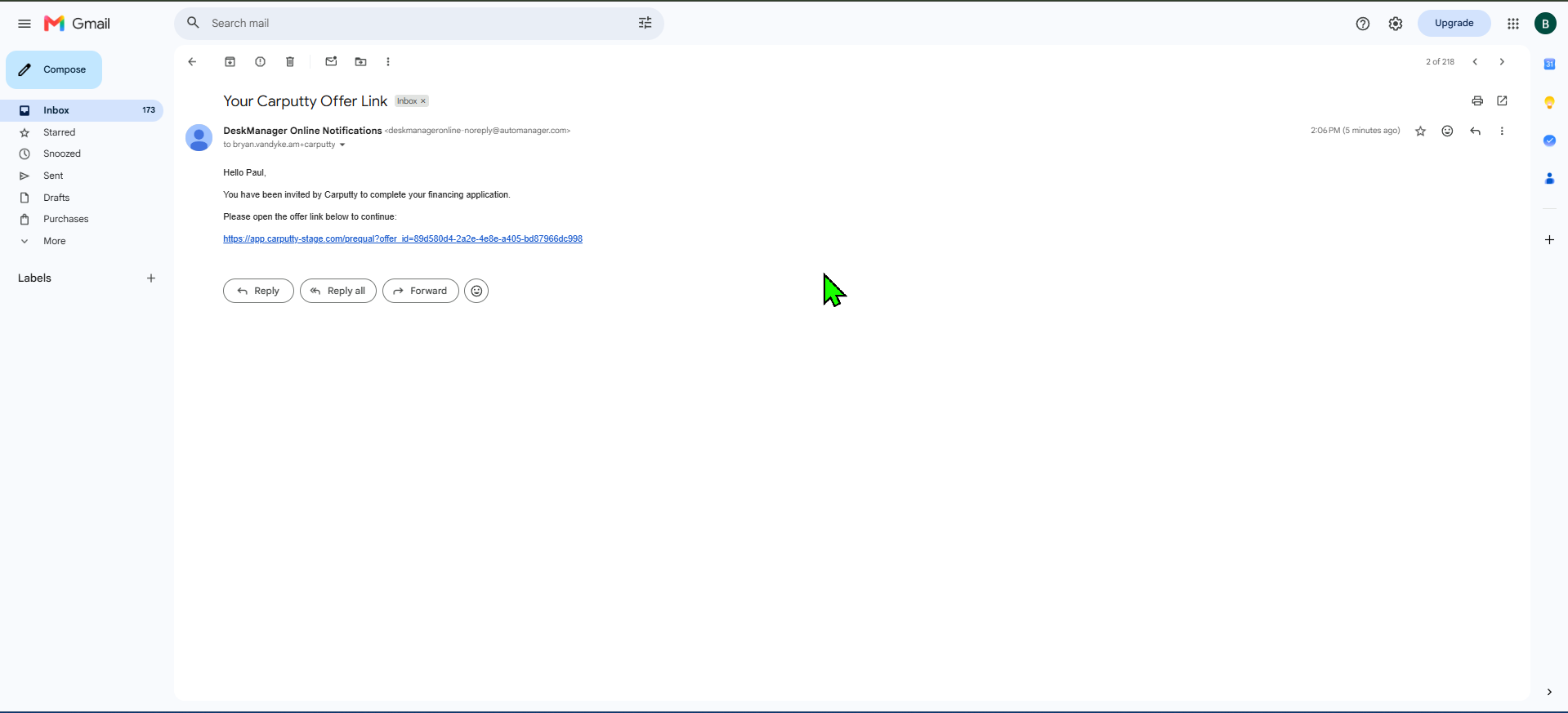Compose a new email
The width and height of the screenshot is (1568, 713).
coord(54,70)
